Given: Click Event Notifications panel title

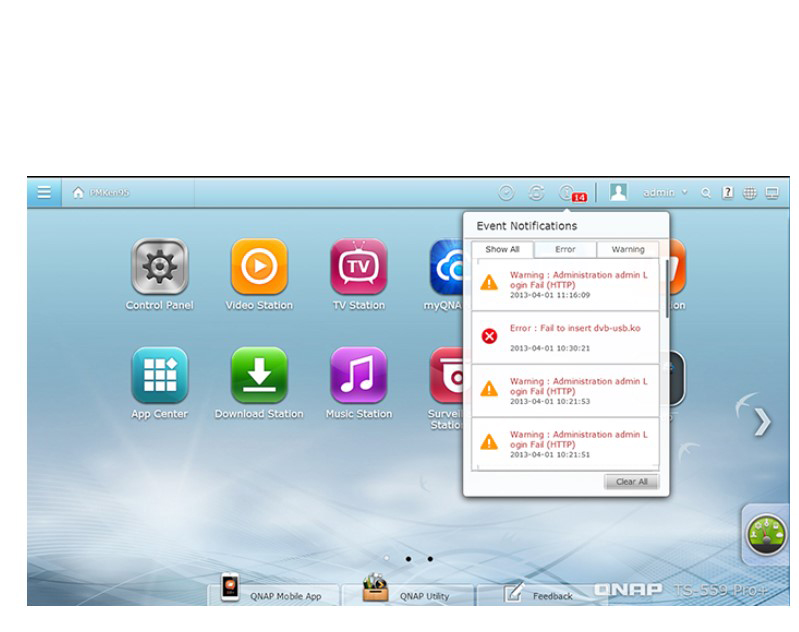Looking at the screenshot, I should (526, 226).
